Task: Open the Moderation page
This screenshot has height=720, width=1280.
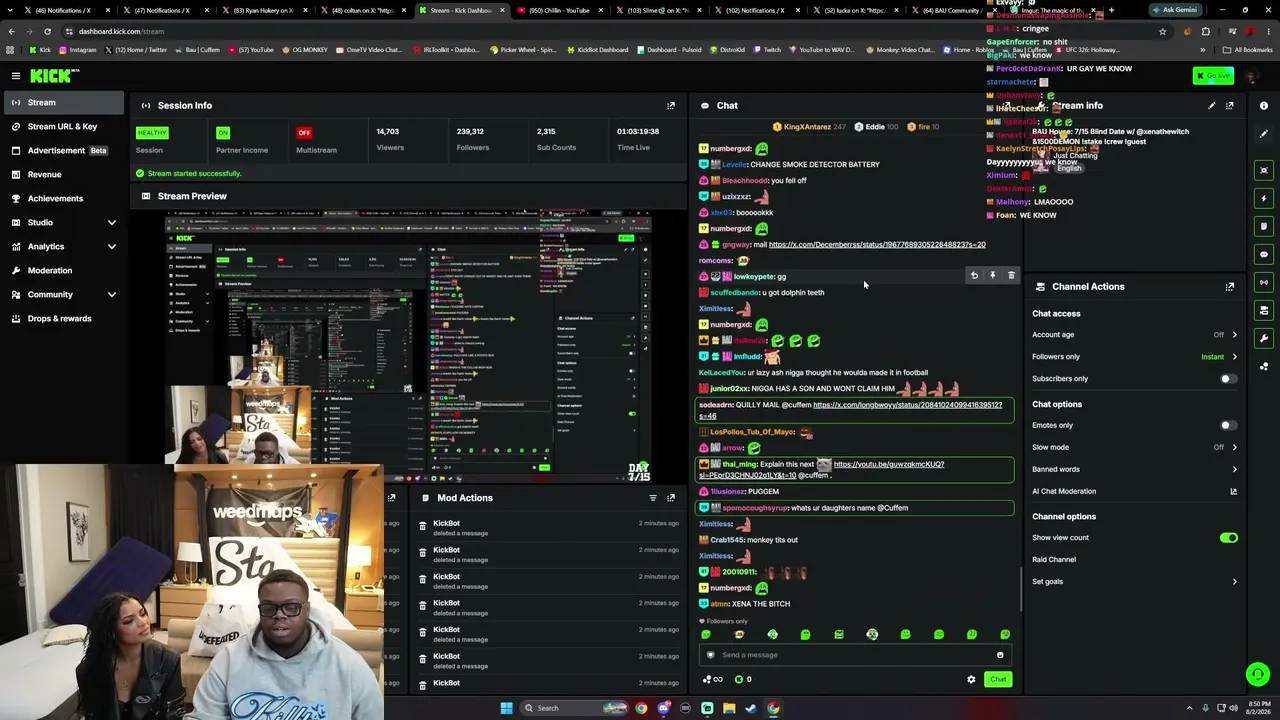Action: pyautogui.click(x=62, y=270)
